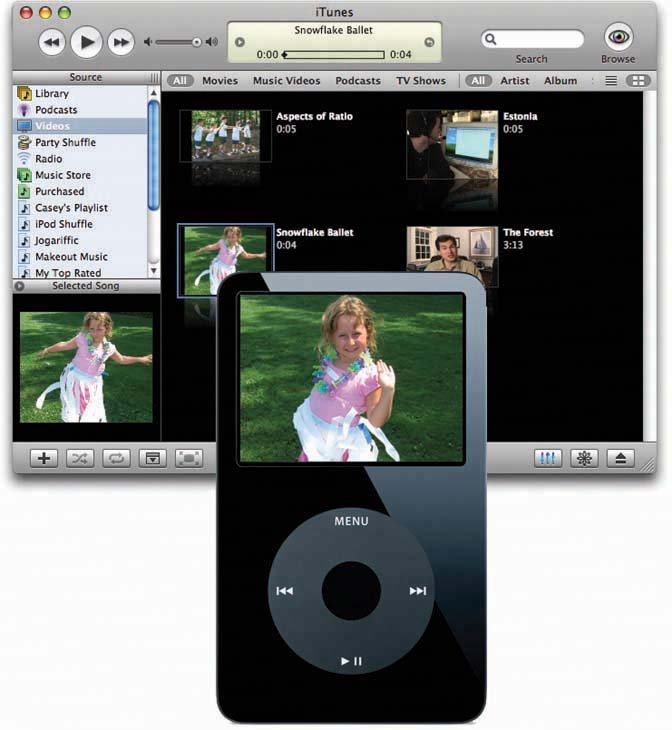Collapse the Selected Song artwork header arrow

click(x=20, y=286)
